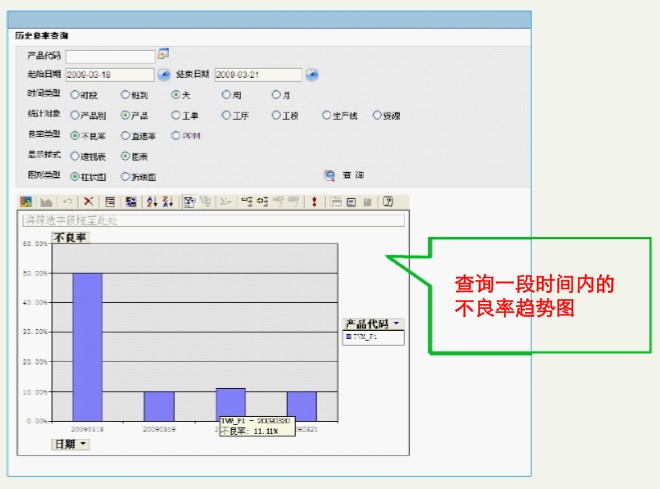
Task: Toggle the AutoFilter funnel icon
Action: coord(189,202)
